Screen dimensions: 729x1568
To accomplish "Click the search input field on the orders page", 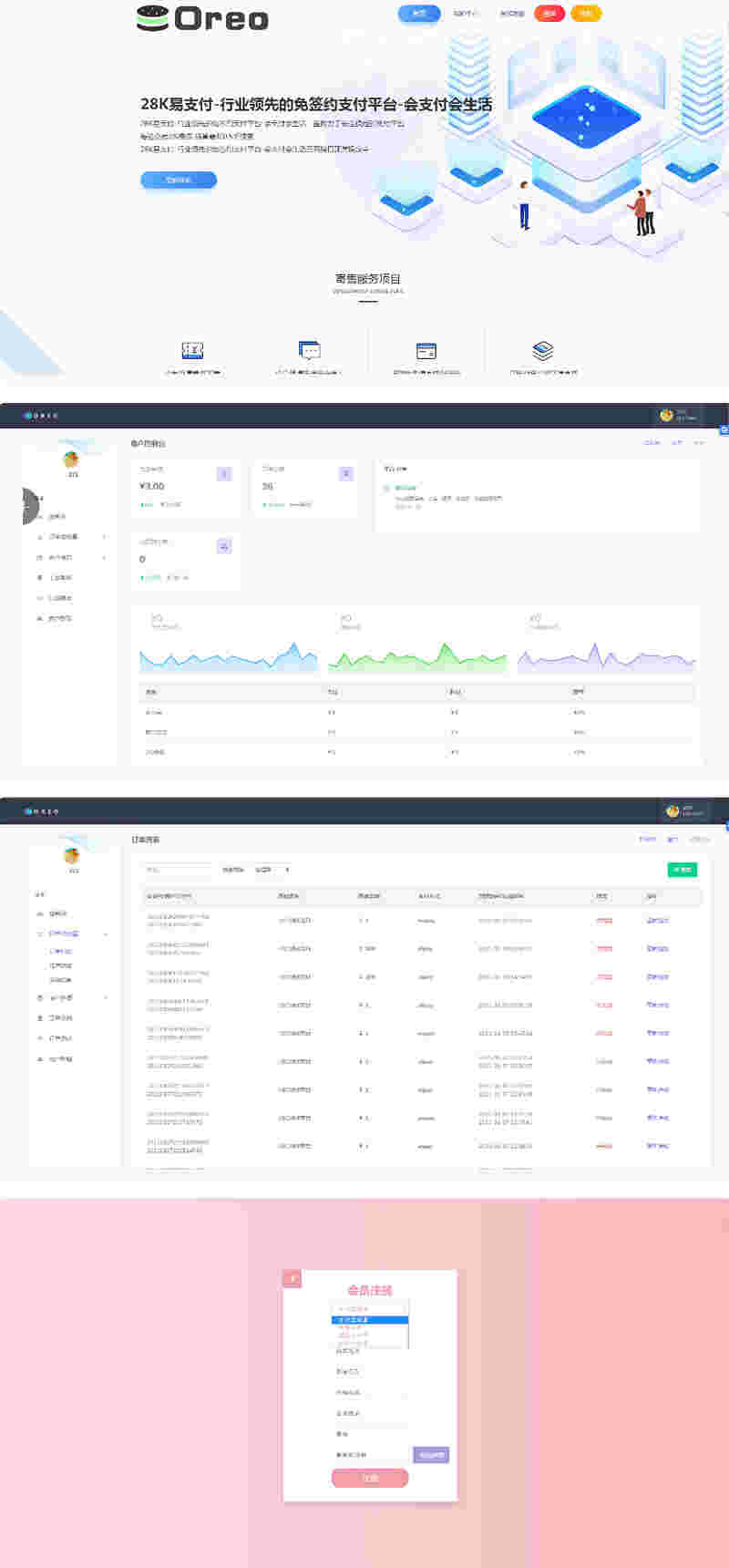I will click(x=179, y=870).
